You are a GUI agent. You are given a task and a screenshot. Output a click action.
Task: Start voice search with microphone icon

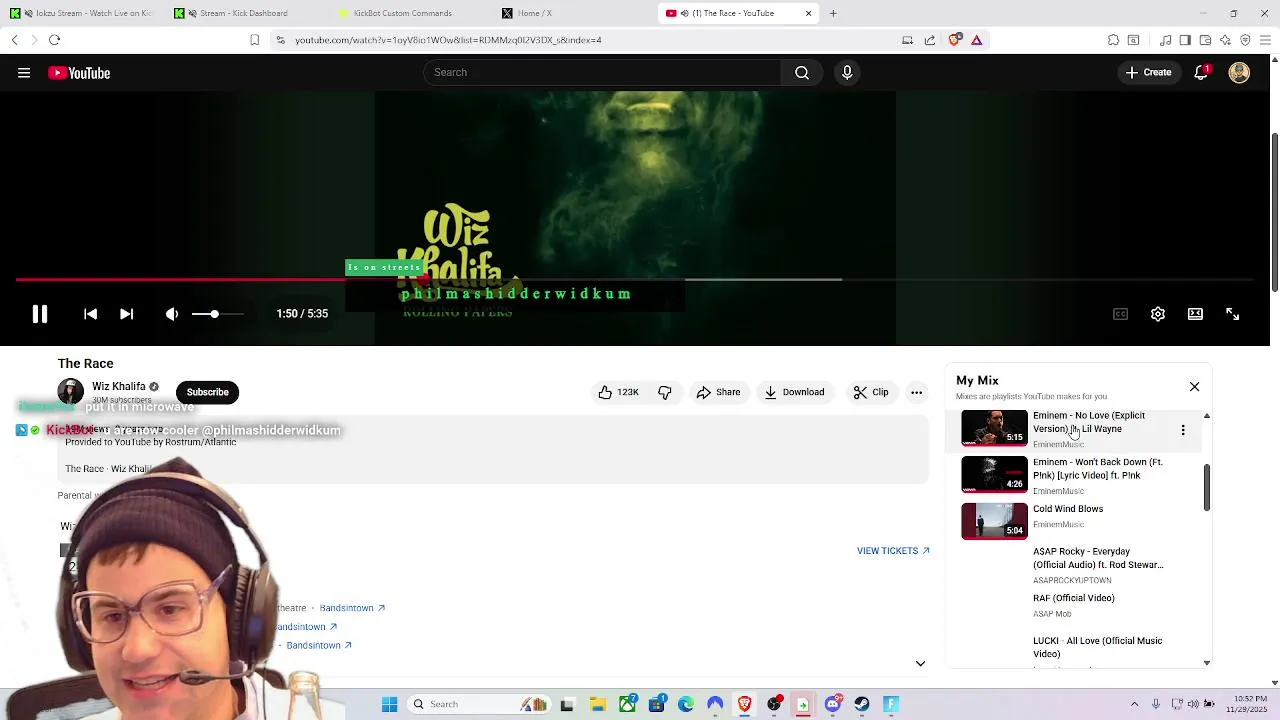coord(847,73)
